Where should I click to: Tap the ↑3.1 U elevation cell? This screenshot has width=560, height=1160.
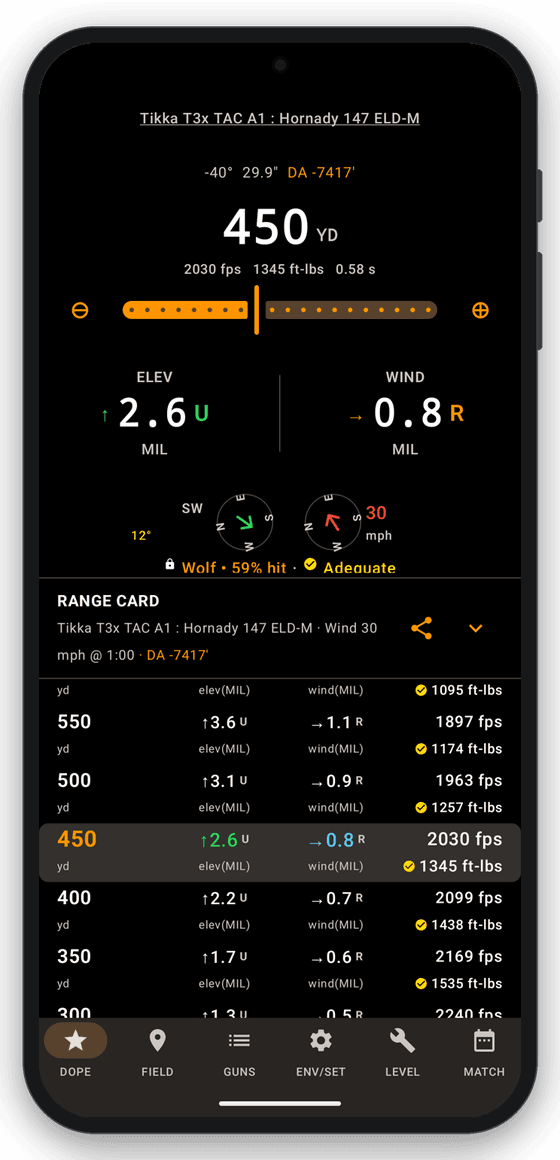coord(224,780)
